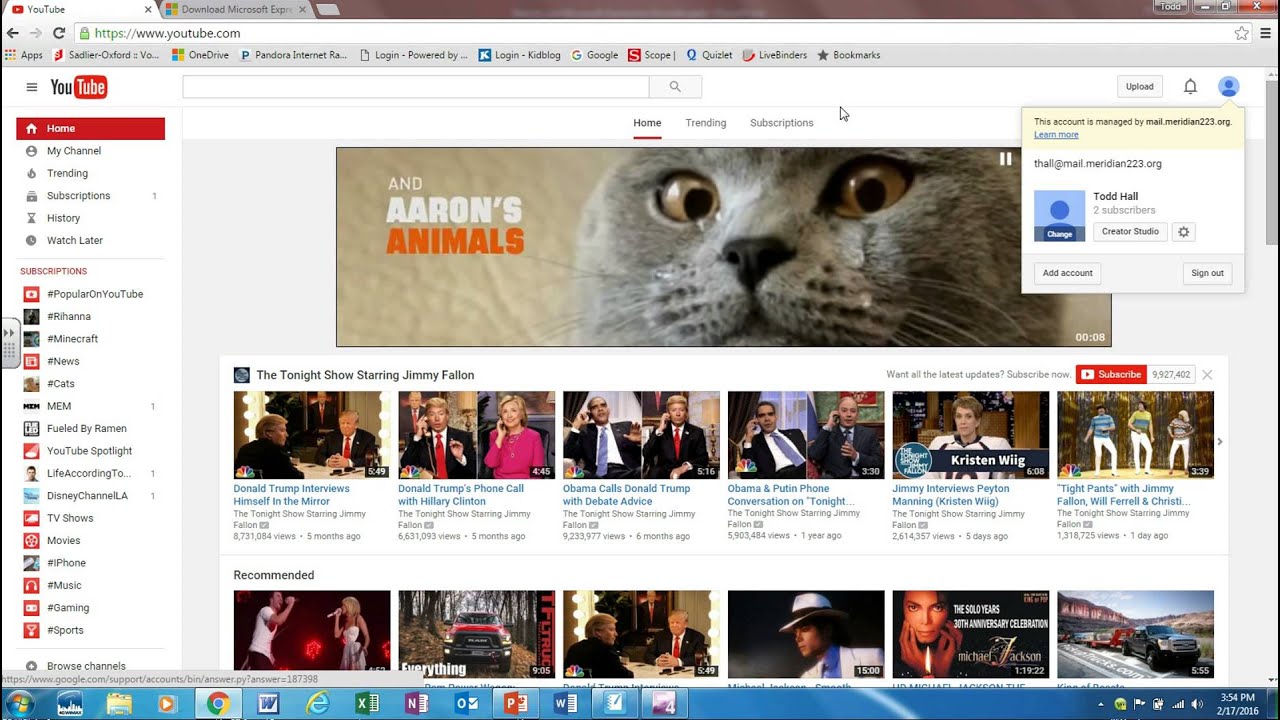Open Browse channels link
This screenshot has width=1280, height=720.
click(86, 666)
